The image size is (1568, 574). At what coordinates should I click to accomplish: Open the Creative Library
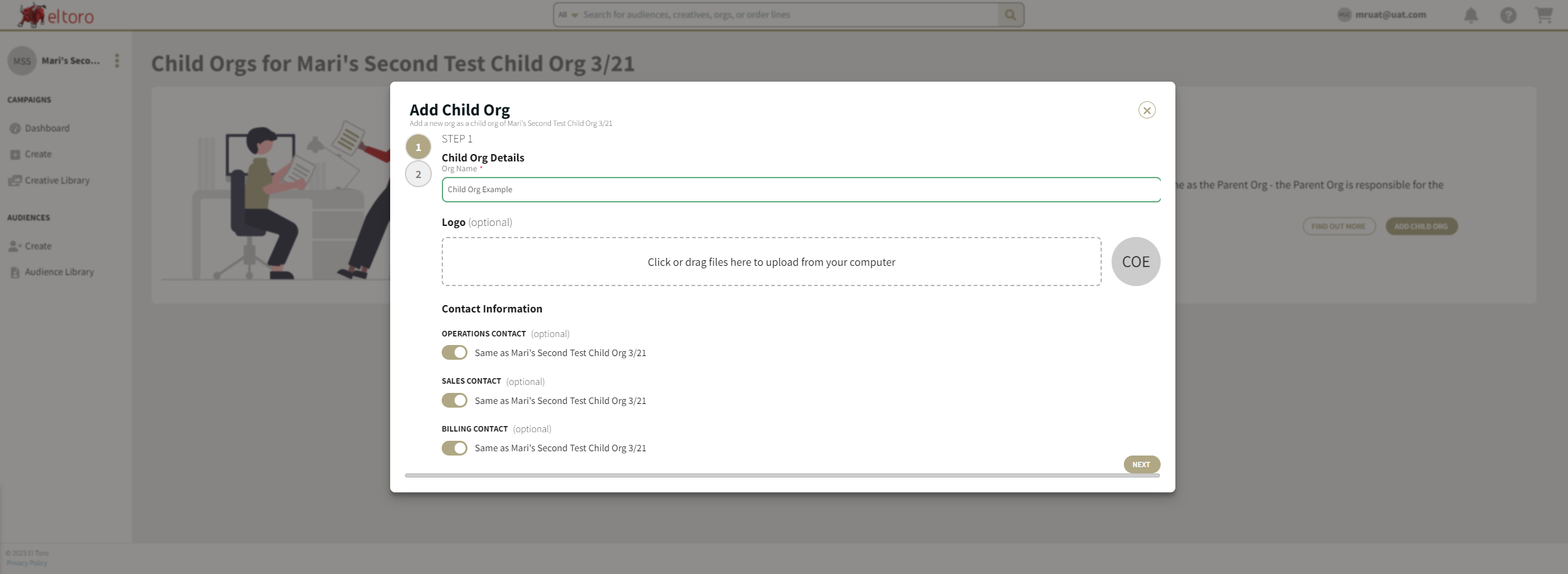coord(57,180)
